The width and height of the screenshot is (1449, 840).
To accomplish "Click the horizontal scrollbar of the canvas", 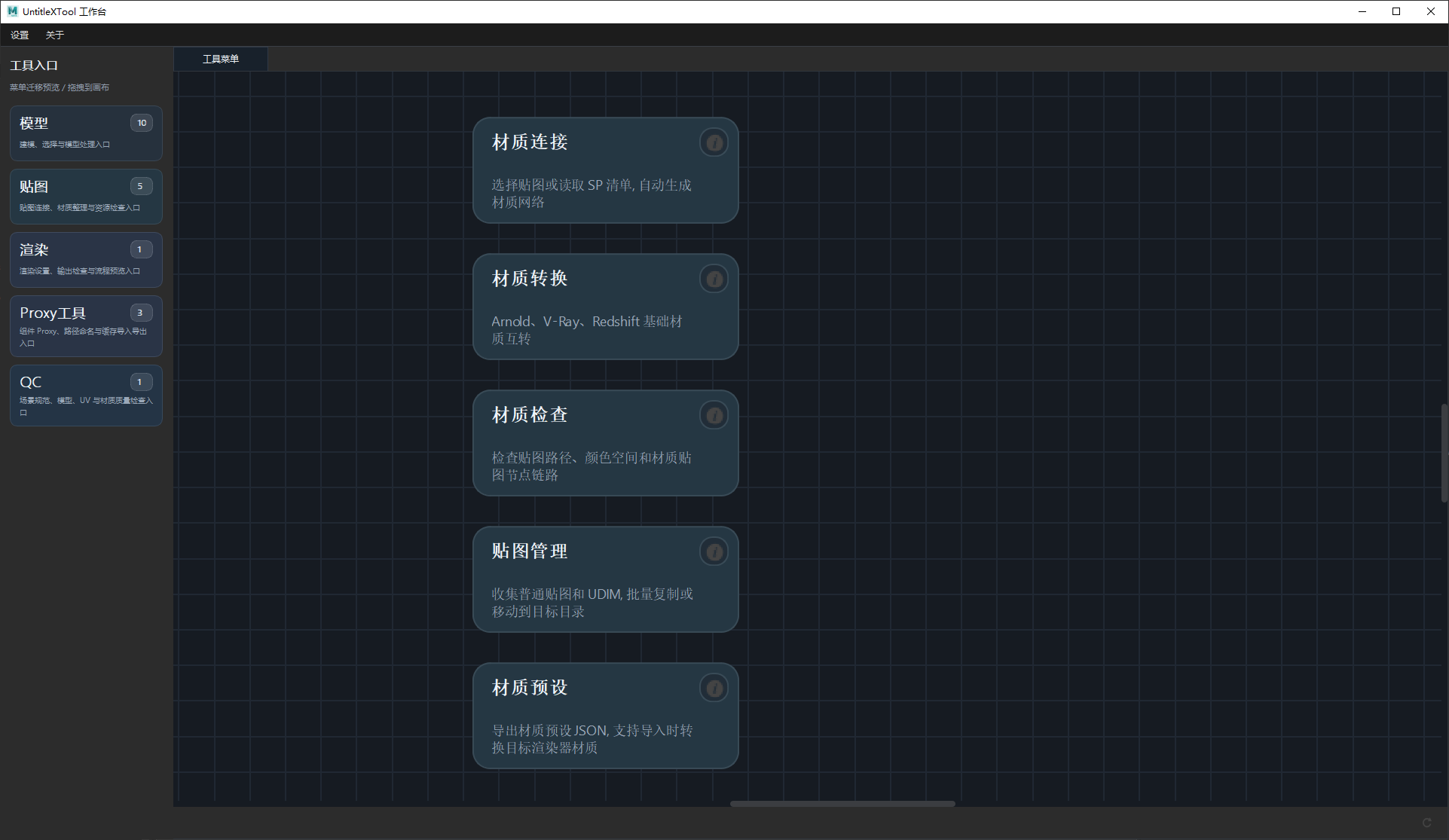I will [x=842, y=803].
